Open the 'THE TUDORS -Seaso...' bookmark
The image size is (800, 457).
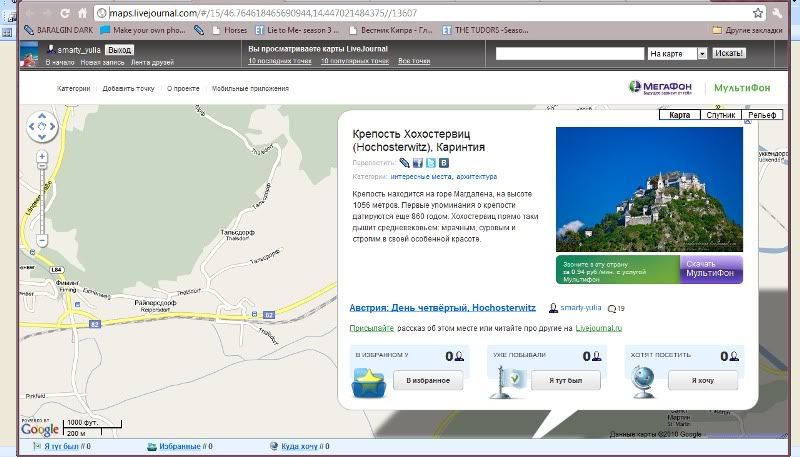(485, 30)
